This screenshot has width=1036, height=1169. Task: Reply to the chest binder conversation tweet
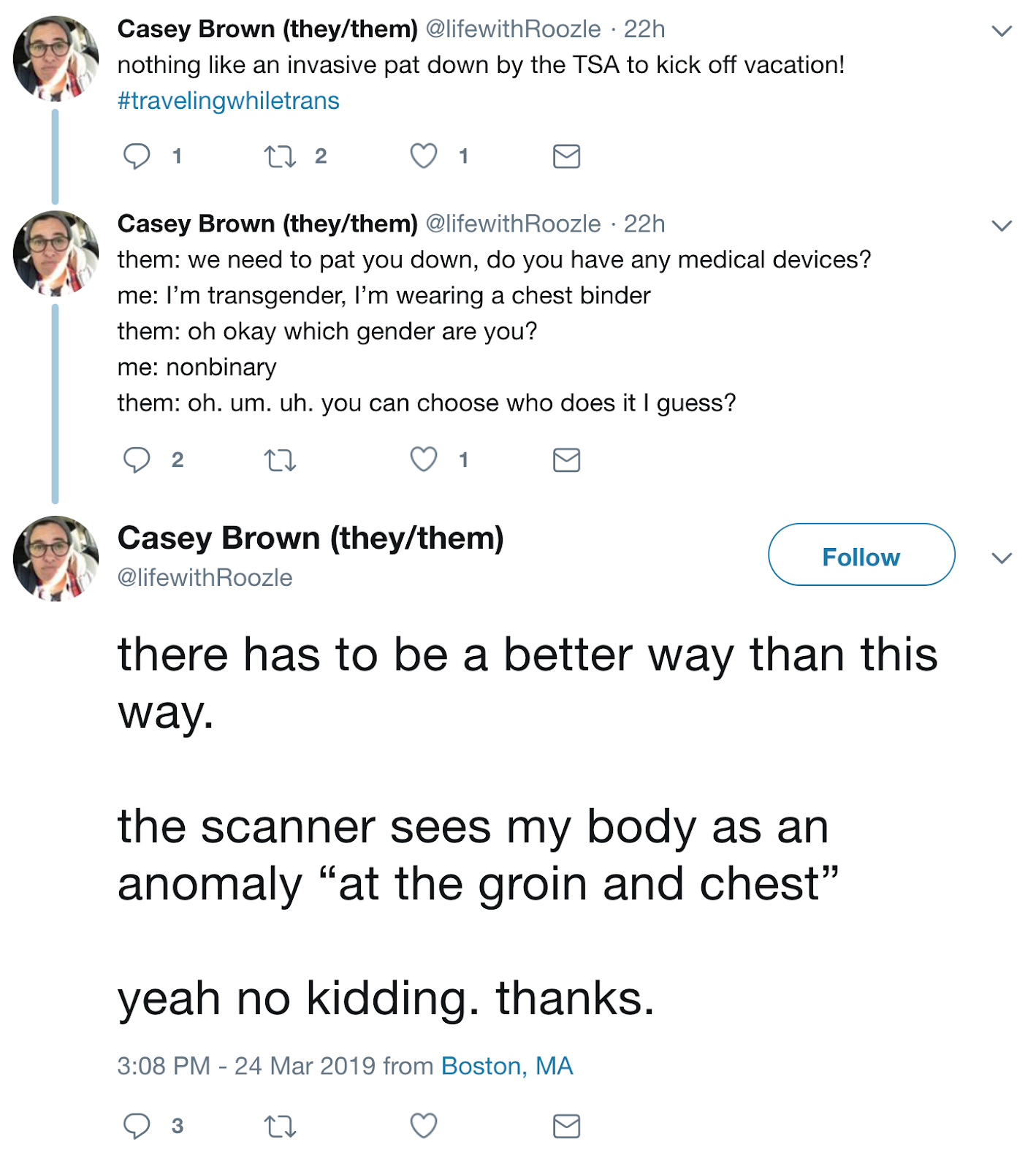[x=137, y=460]
